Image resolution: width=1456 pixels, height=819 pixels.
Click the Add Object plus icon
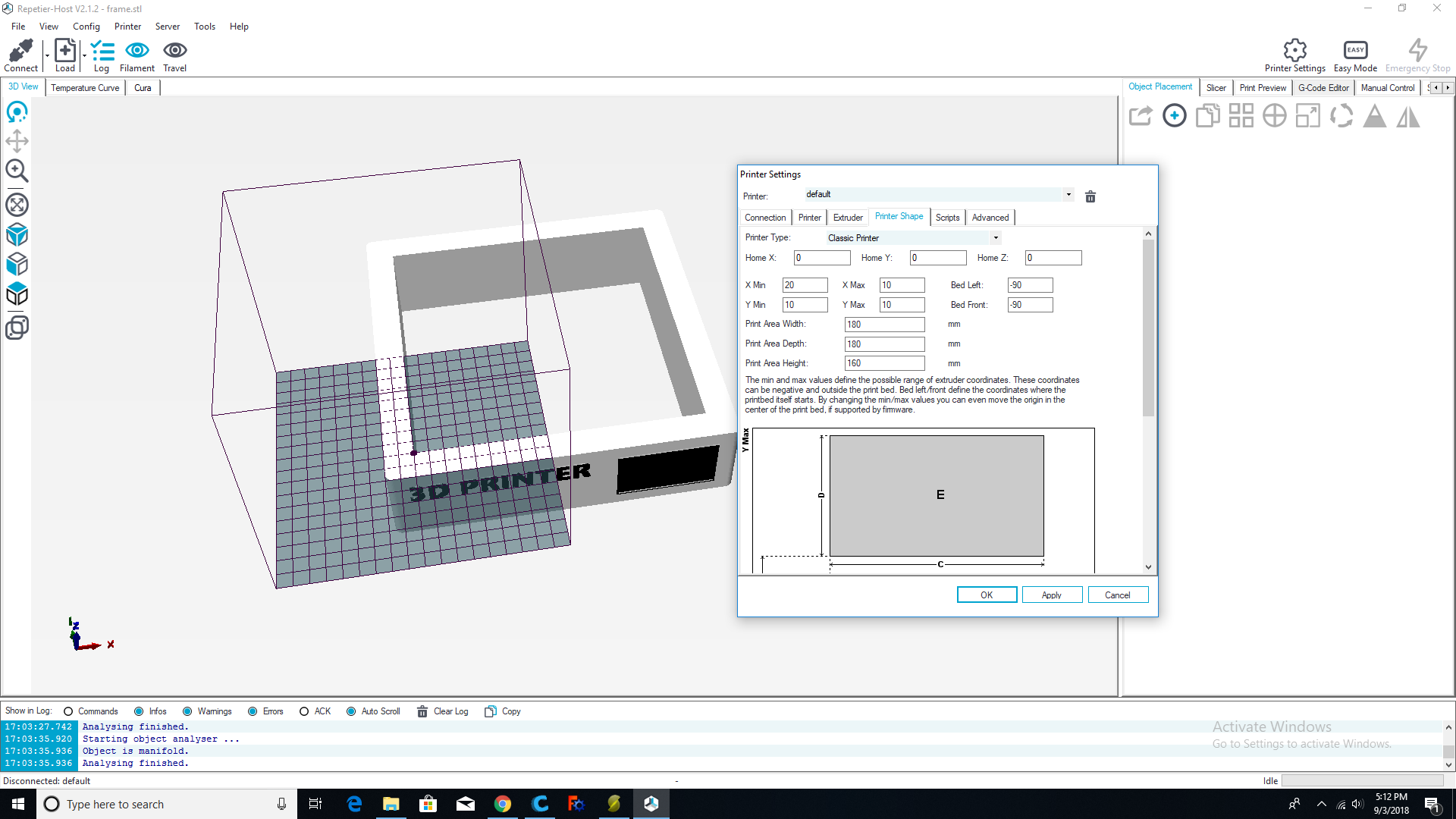click(x=1174, y=116)
